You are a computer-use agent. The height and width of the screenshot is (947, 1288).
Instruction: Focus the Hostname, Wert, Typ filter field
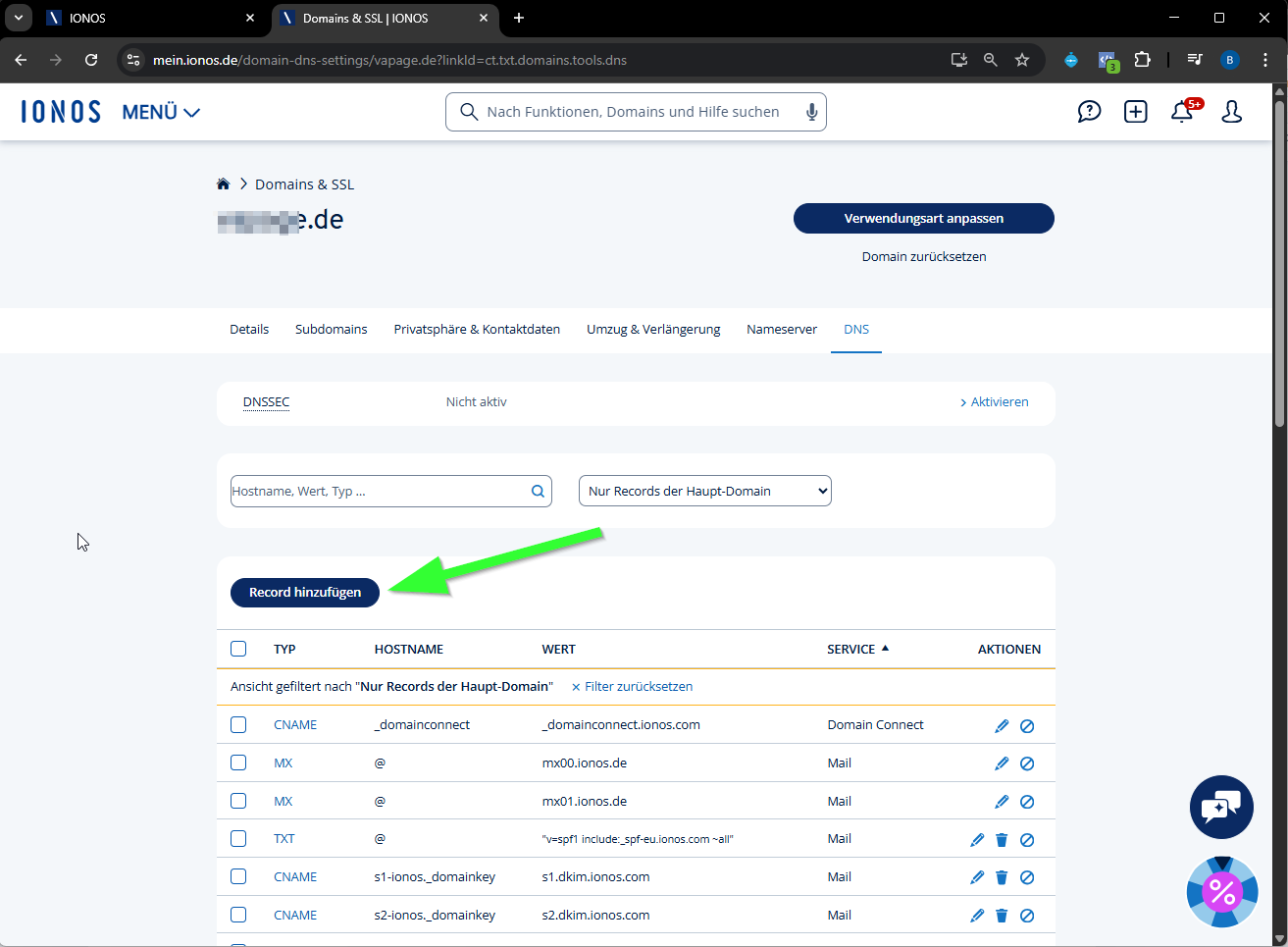tap(391, 492)
